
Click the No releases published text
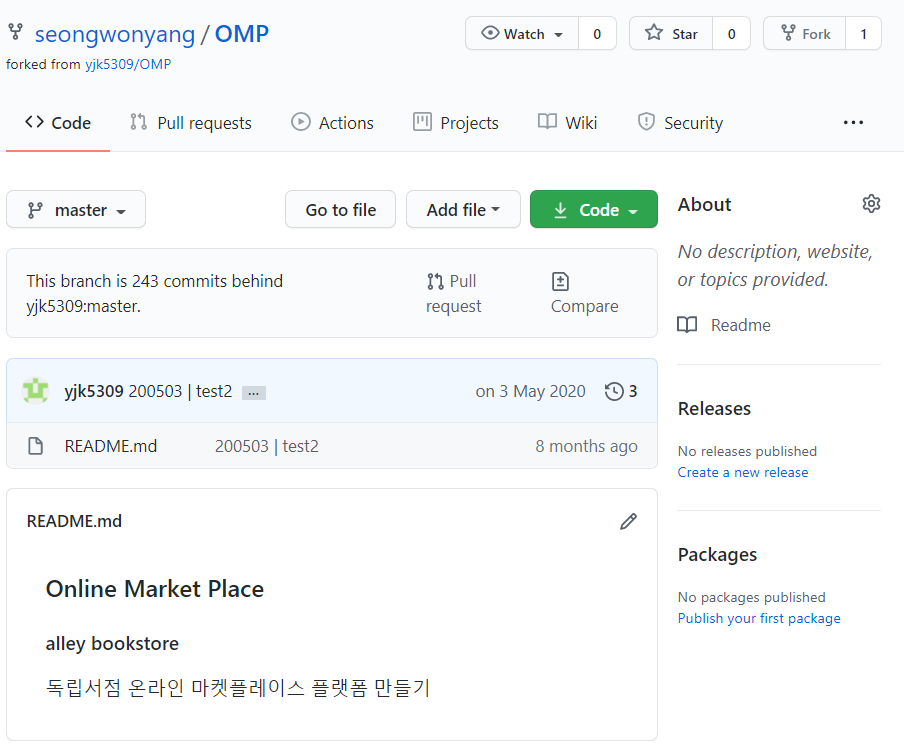(x=747, y=451)
